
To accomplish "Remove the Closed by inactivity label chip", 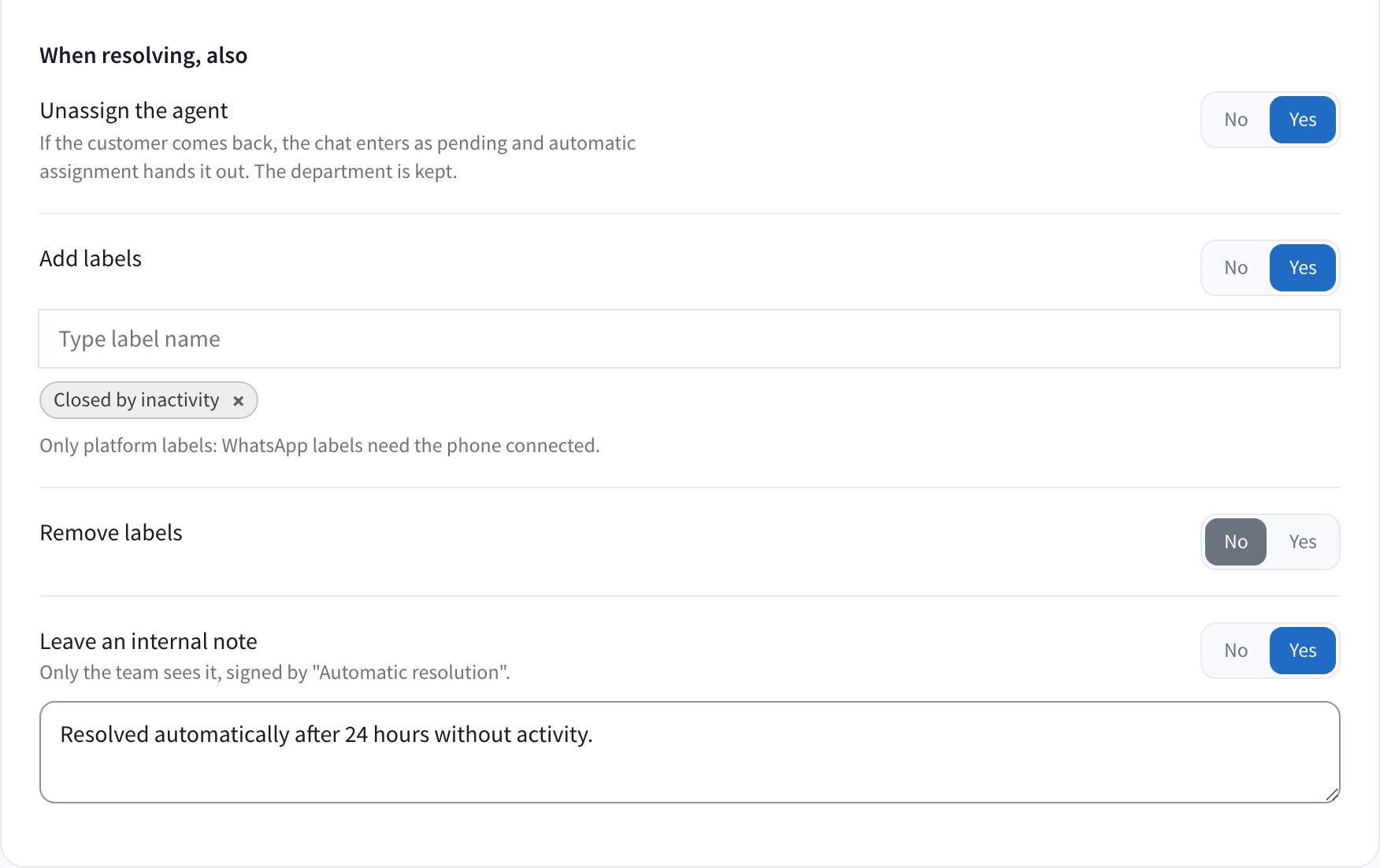I will tap(238, 401).
